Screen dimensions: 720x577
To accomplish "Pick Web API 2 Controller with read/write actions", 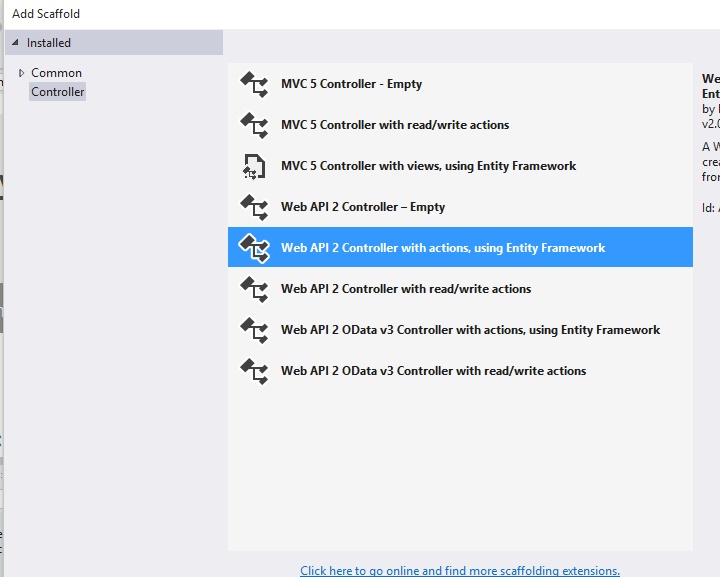I will pos(460,289).
